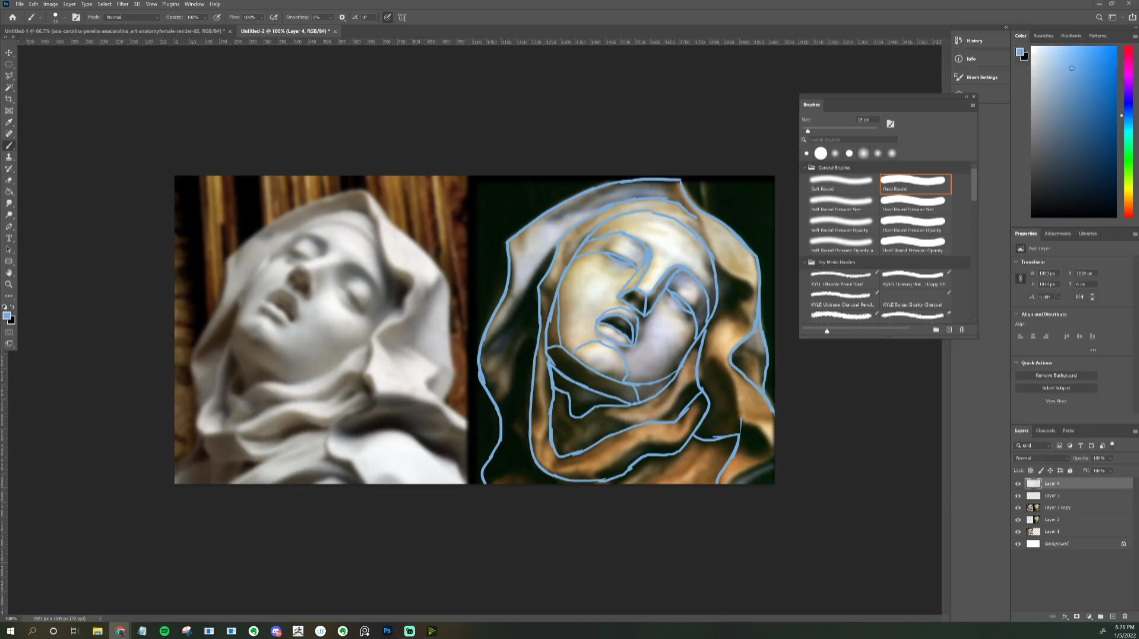The height and width of the screenshot is (639, 1139).
Task: Hide Layer 1 visibility eye
Action: (1018, 532)
